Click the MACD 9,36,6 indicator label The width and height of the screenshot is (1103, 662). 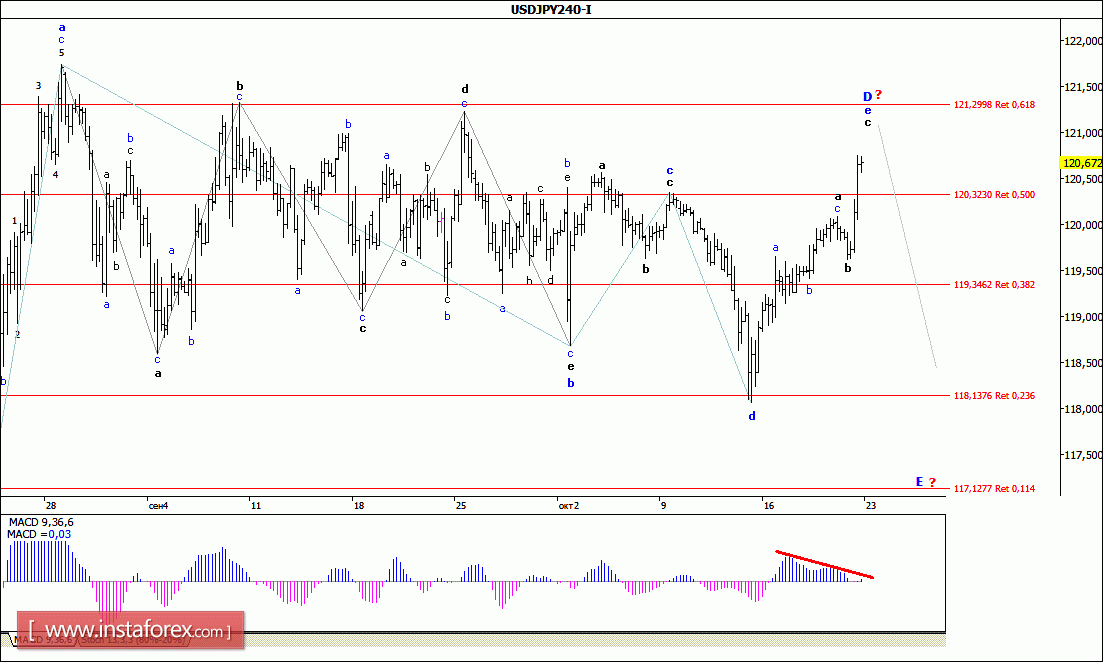point(41,523)
